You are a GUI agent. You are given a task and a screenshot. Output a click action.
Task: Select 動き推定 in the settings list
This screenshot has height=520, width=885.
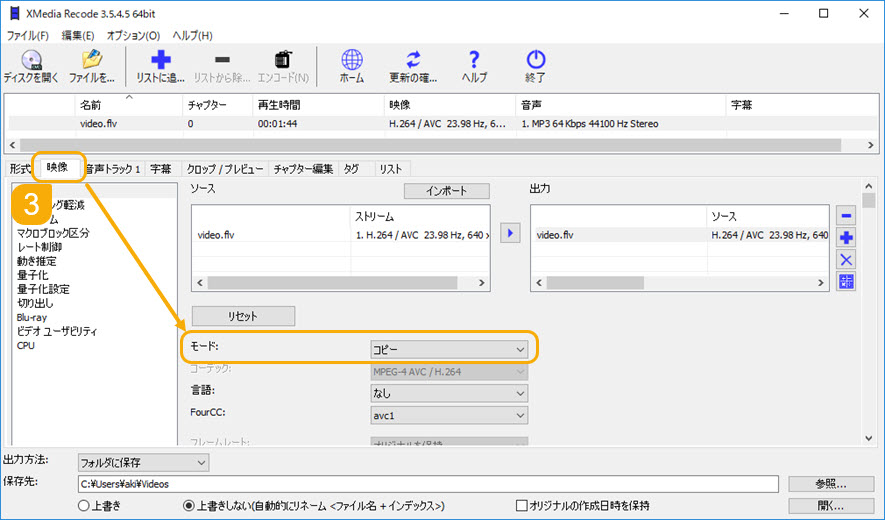[x=36, y=261]
